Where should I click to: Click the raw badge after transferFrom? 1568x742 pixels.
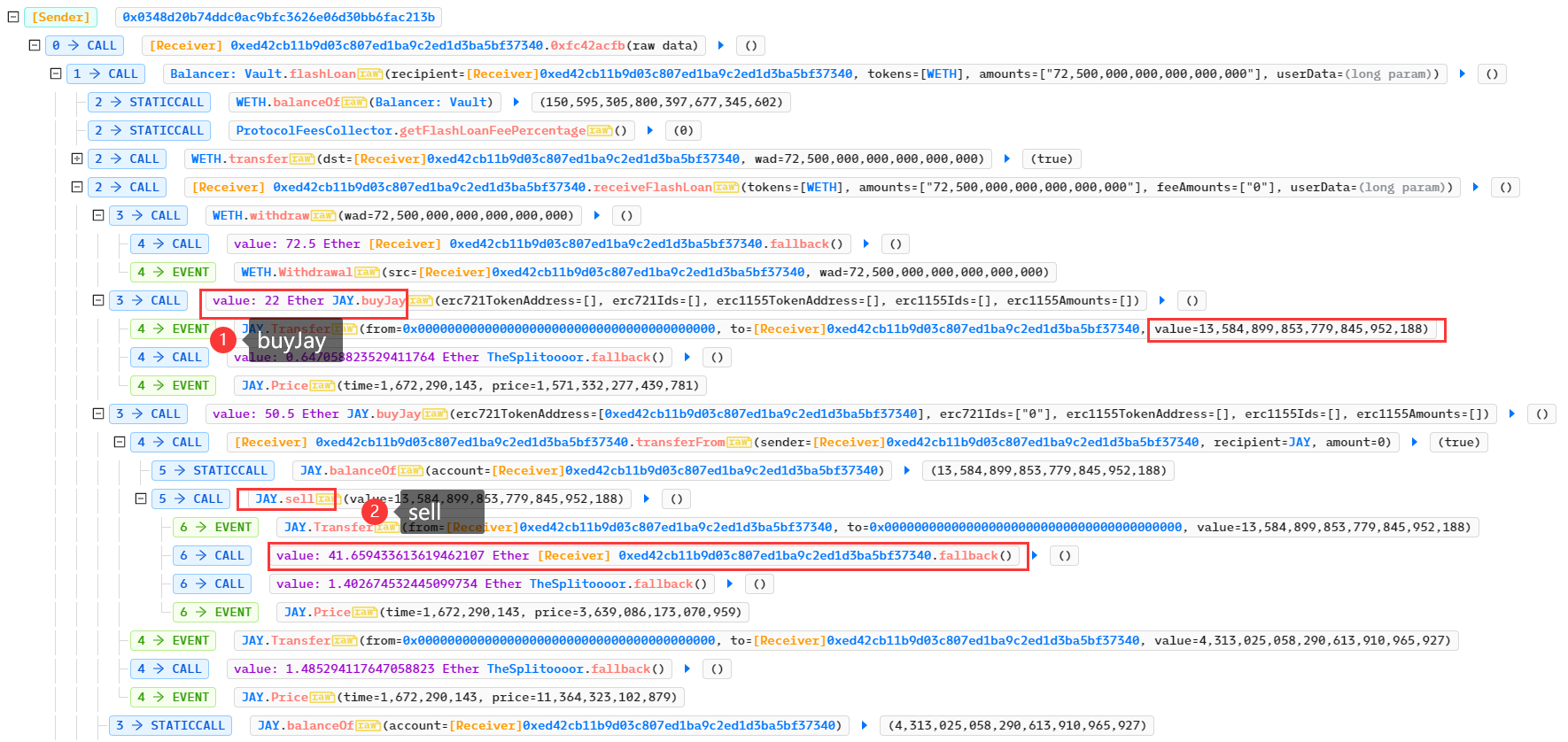click(x=739, y=443)
